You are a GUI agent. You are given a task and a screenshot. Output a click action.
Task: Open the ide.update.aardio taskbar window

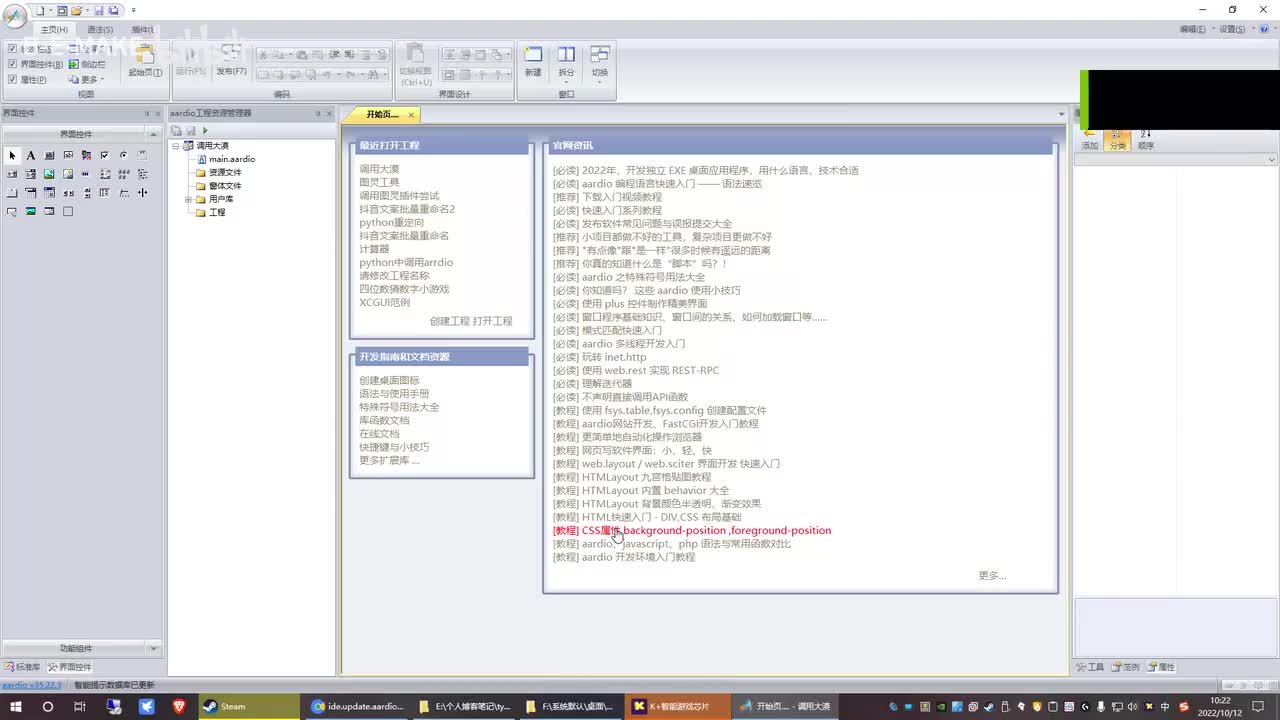tap(356, 706)
